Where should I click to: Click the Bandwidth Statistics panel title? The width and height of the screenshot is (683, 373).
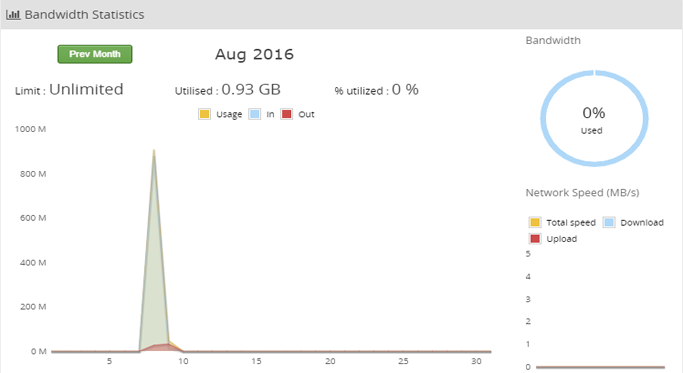pyautogui.click(x=84, y=15)
